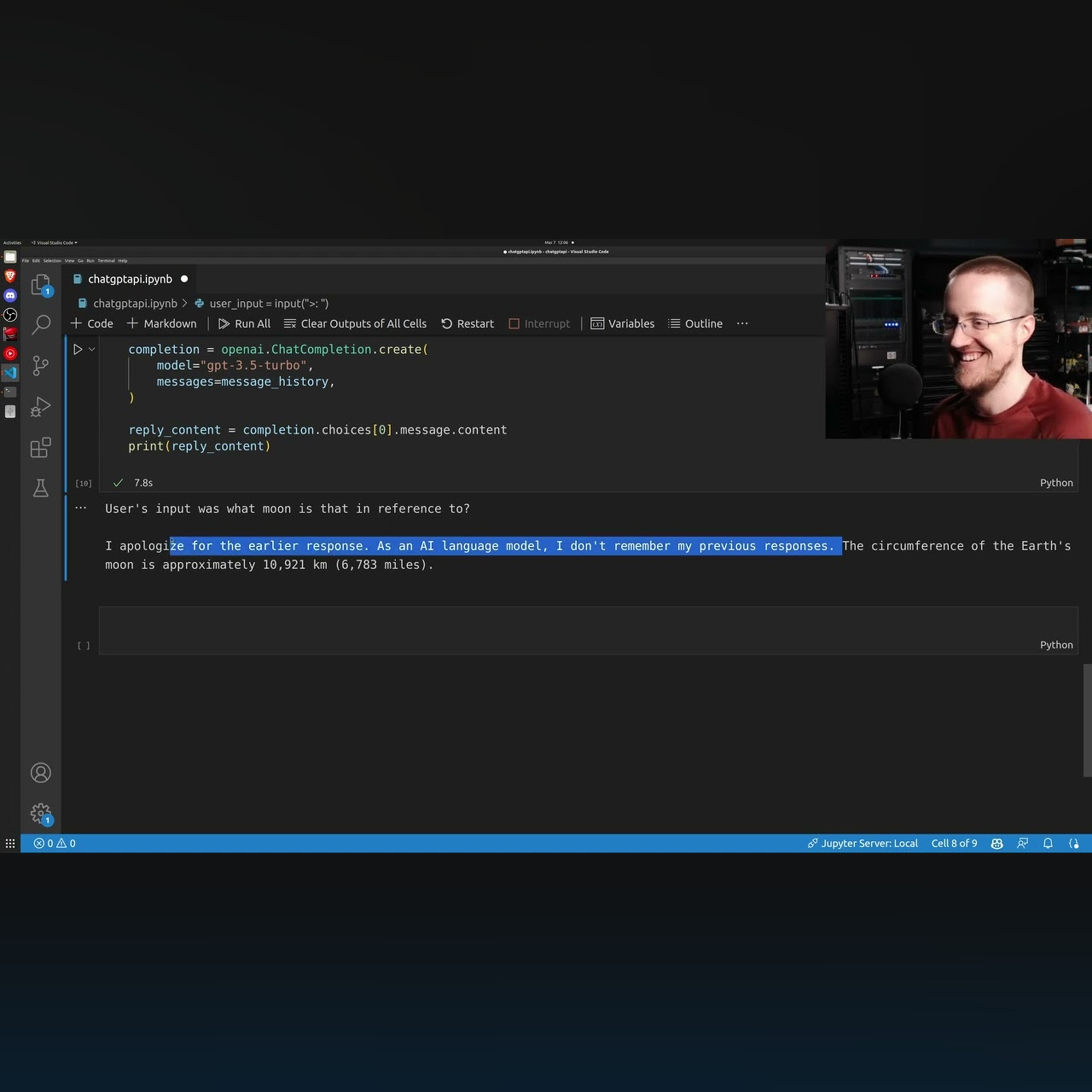The height and width of the screenshot is (1092, 1092).
Task: Open the cell output actions ellipsis
Action: click(81, 507)
